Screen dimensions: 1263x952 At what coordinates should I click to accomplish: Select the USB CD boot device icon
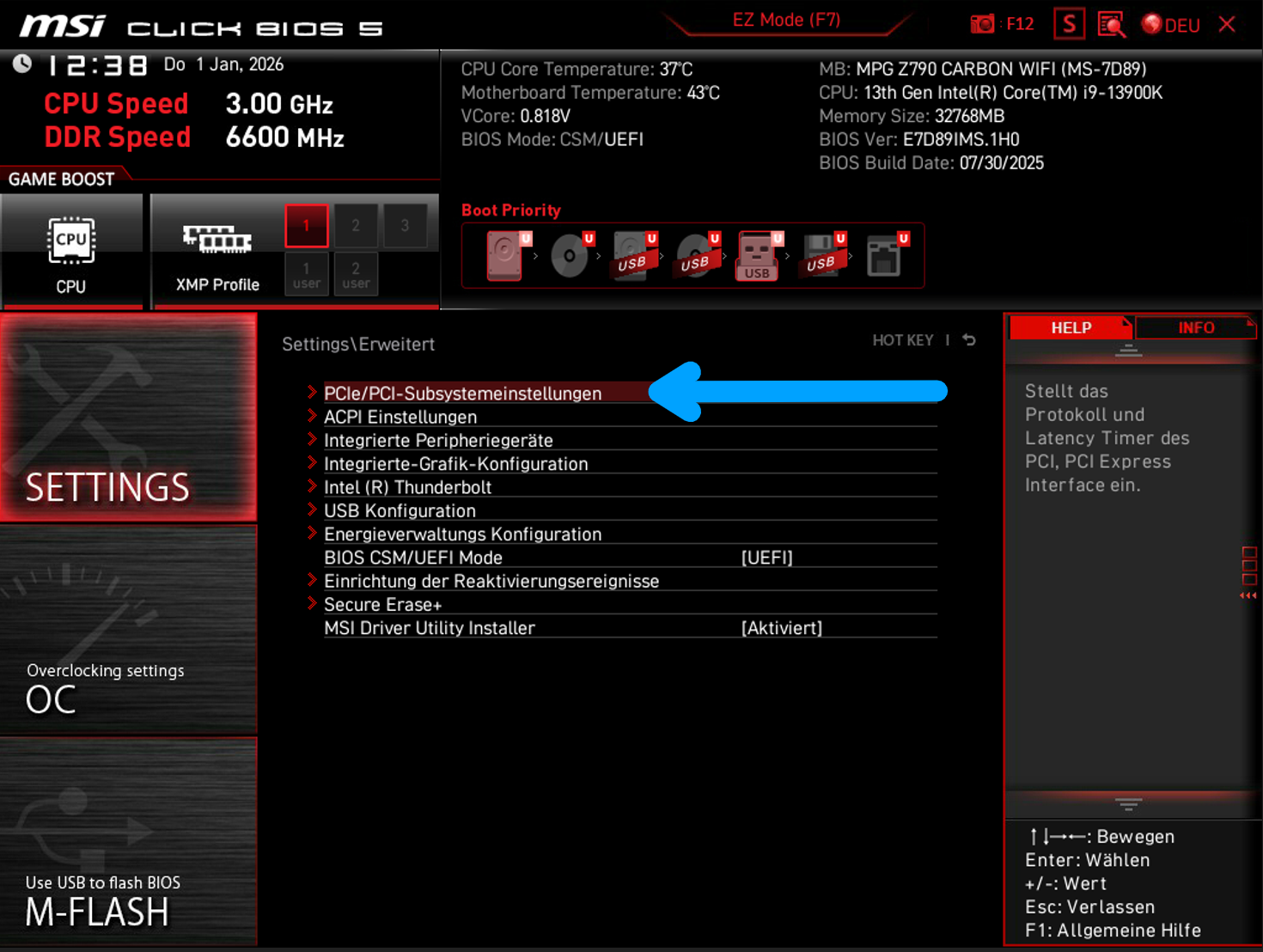tap(697, 255)
